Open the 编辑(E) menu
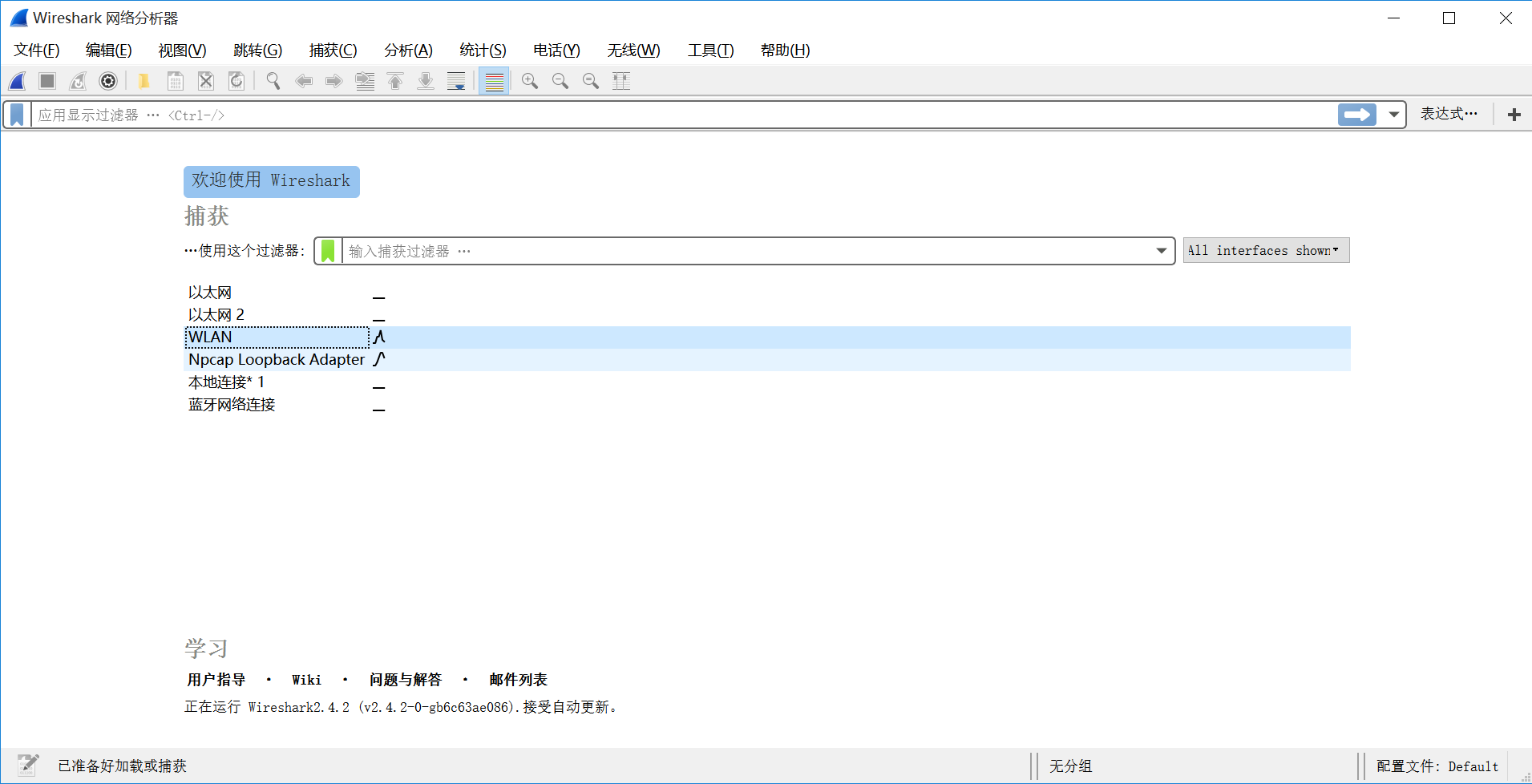Viewport: 1532px width, 784px height. point(109,51)
